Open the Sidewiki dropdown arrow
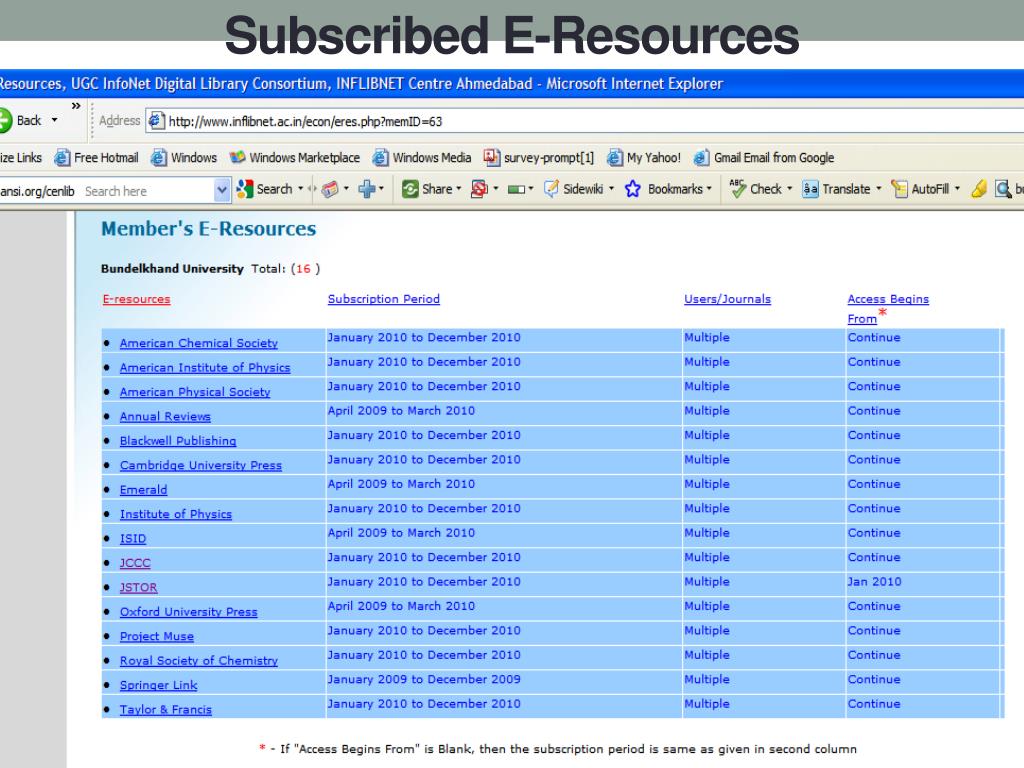The image size is (1024, 768). point(611,189)
